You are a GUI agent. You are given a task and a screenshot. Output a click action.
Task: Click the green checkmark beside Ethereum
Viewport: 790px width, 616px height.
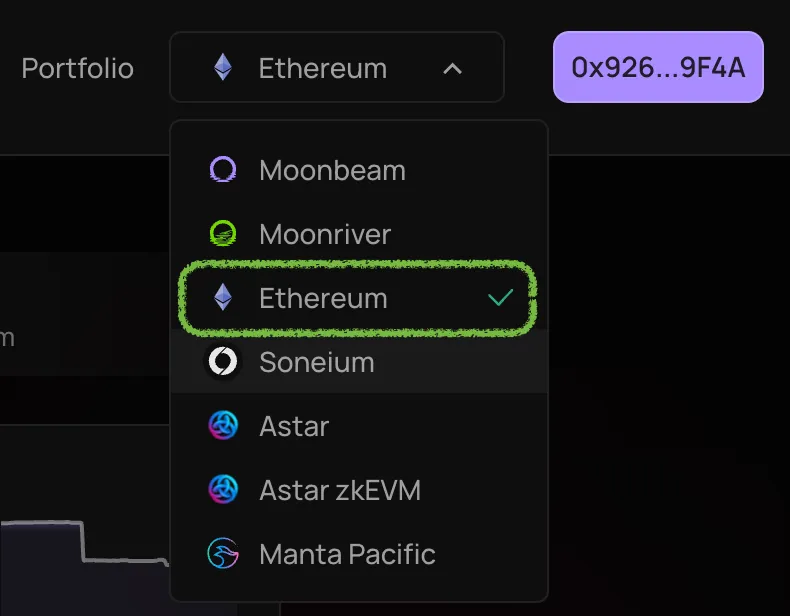click(500, 298)
